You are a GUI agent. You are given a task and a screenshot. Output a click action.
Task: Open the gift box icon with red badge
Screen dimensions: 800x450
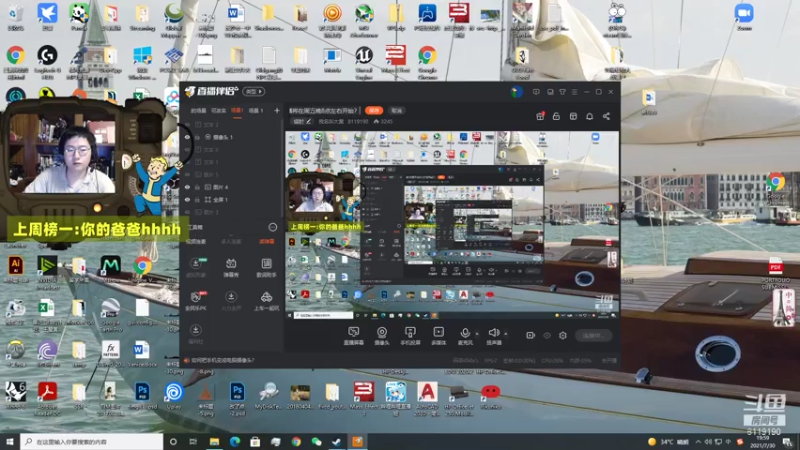tap(540, 116)
